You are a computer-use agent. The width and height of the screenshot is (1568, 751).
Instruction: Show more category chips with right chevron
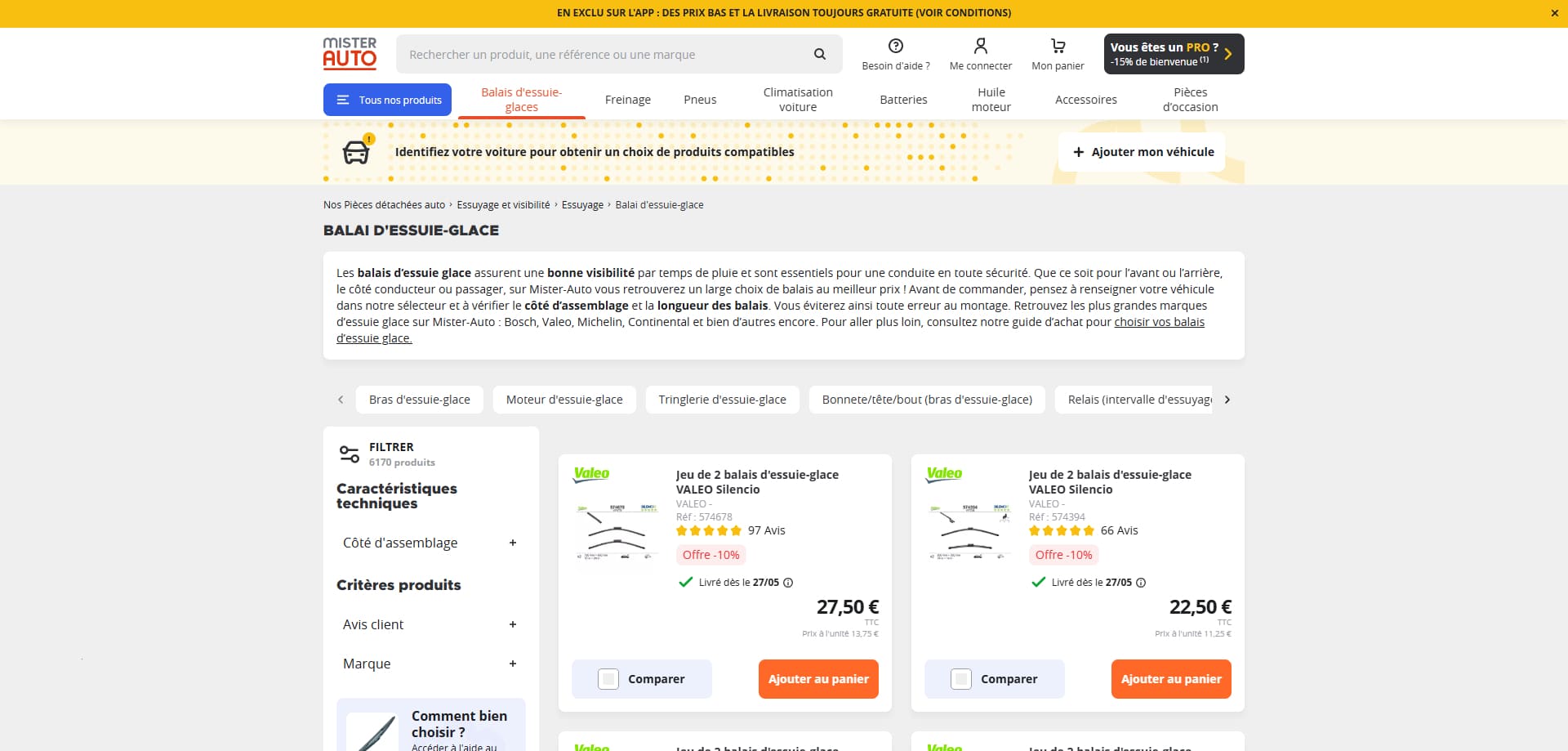point(1227,400)
